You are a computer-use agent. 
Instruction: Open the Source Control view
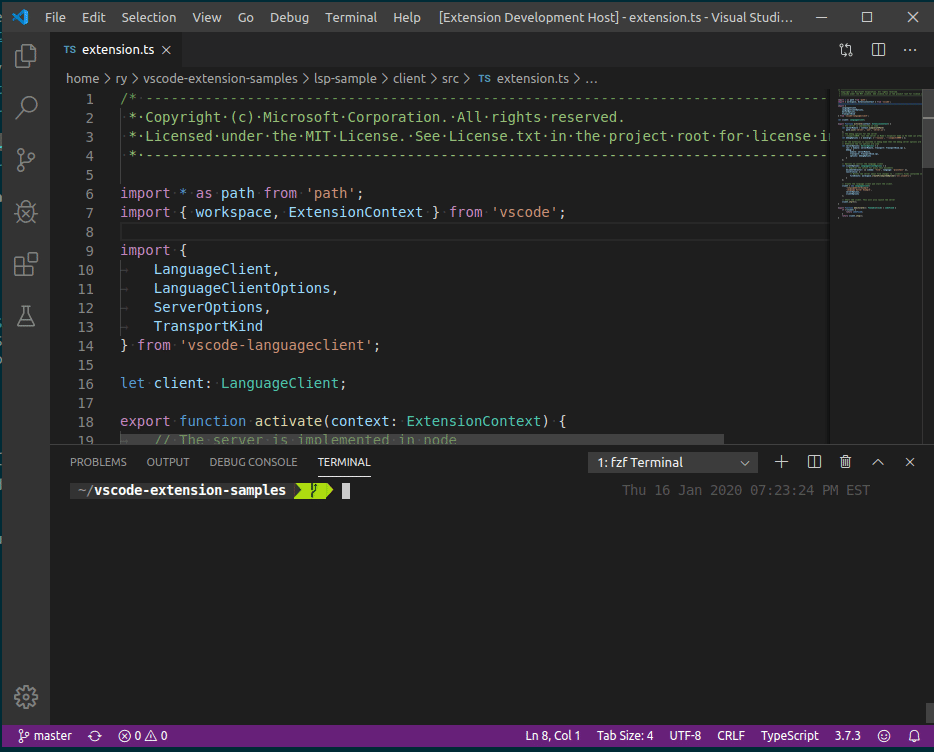pos(26,160)
